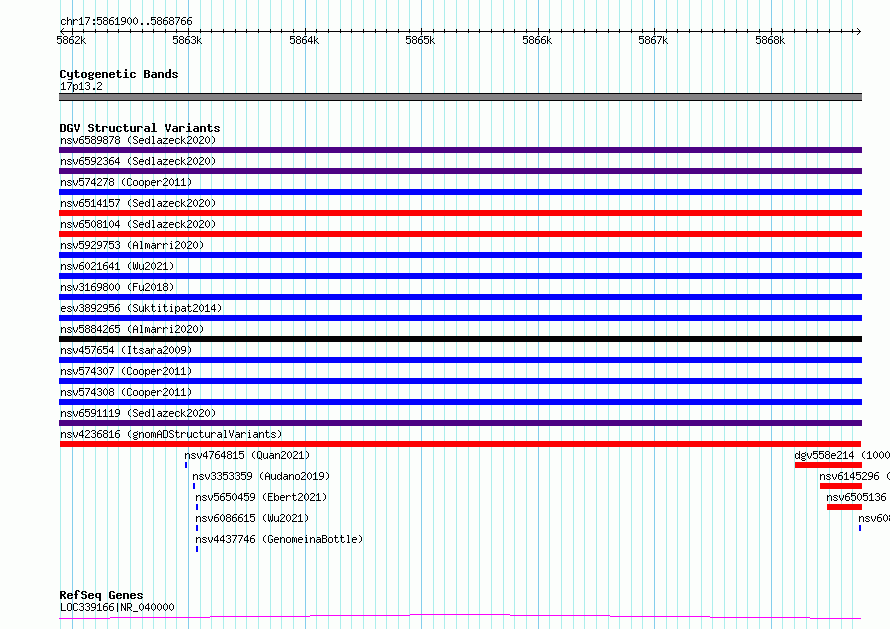The height and width of the screenshot is (629, 890).
Task: Open the DGV Structural Variants track heading
Action: point(140,128)
